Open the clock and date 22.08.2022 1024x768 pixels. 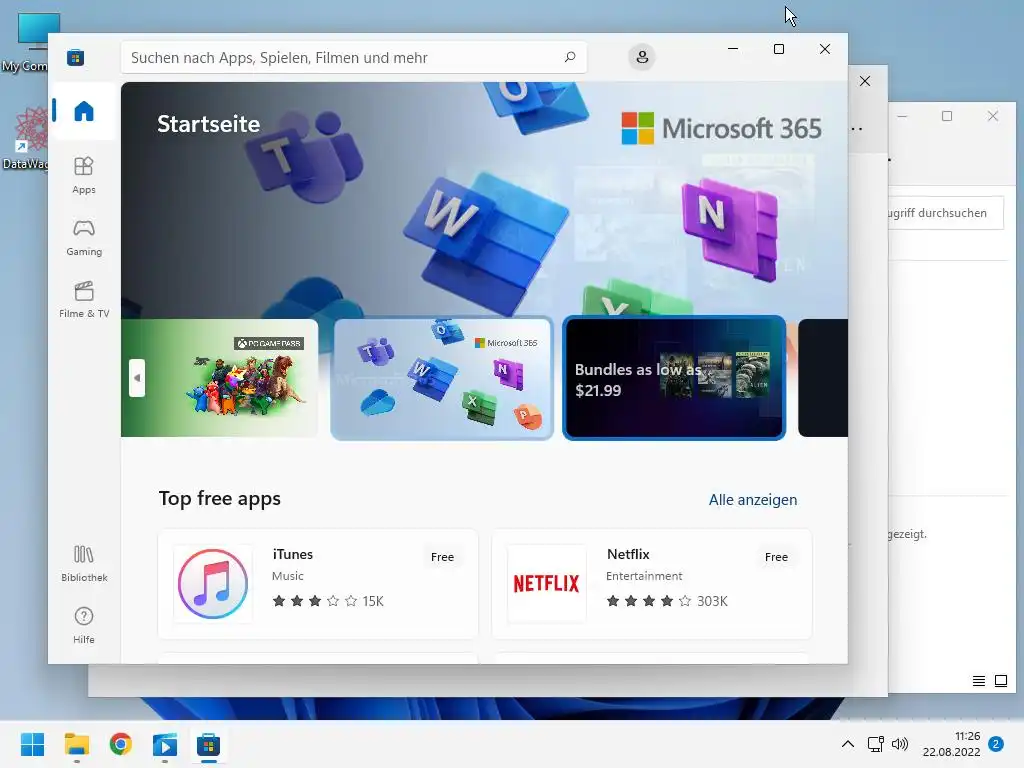click(952, 744)
